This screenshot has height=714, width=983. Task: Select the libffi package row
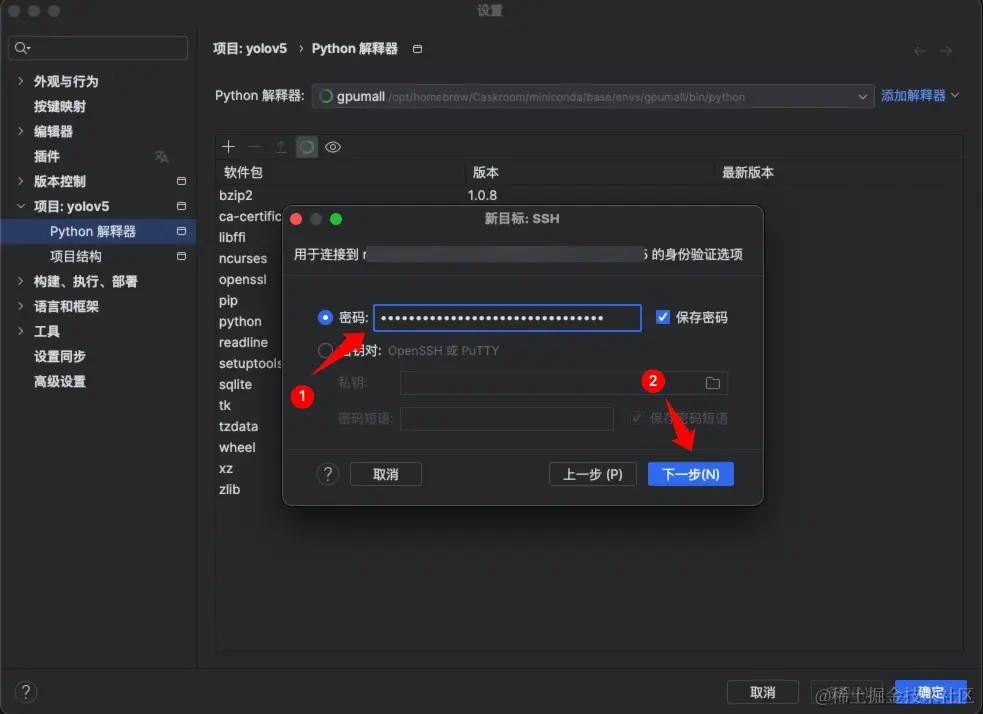click(232, 237)
